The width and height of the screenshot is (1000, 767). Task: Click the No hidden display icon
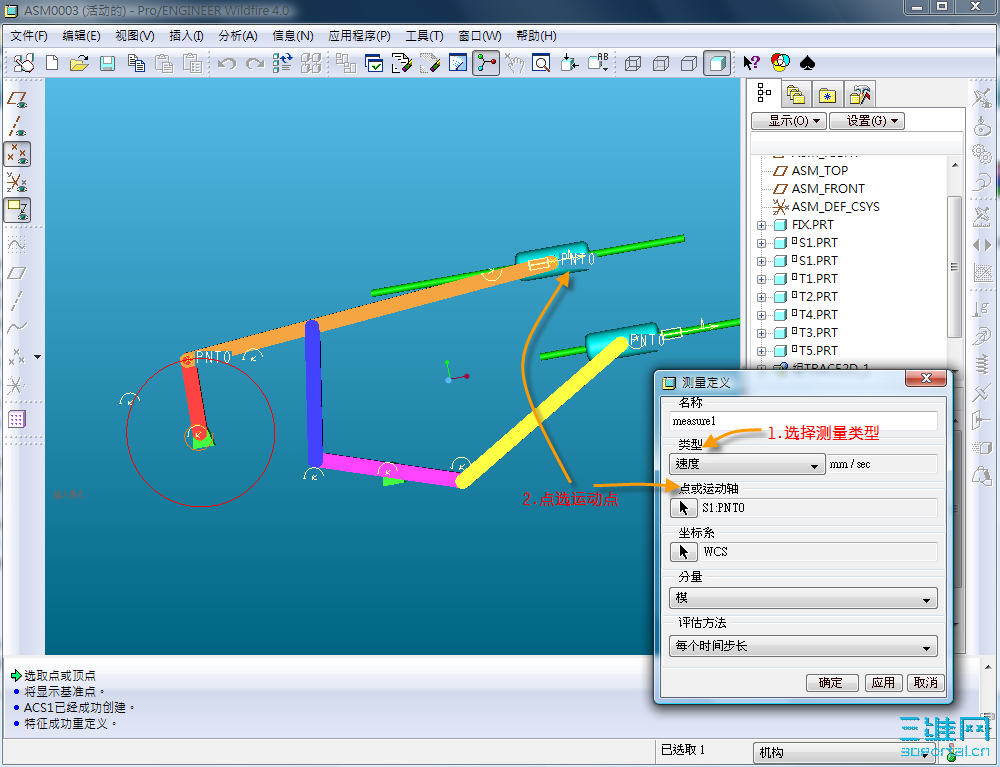click(689, 63)
